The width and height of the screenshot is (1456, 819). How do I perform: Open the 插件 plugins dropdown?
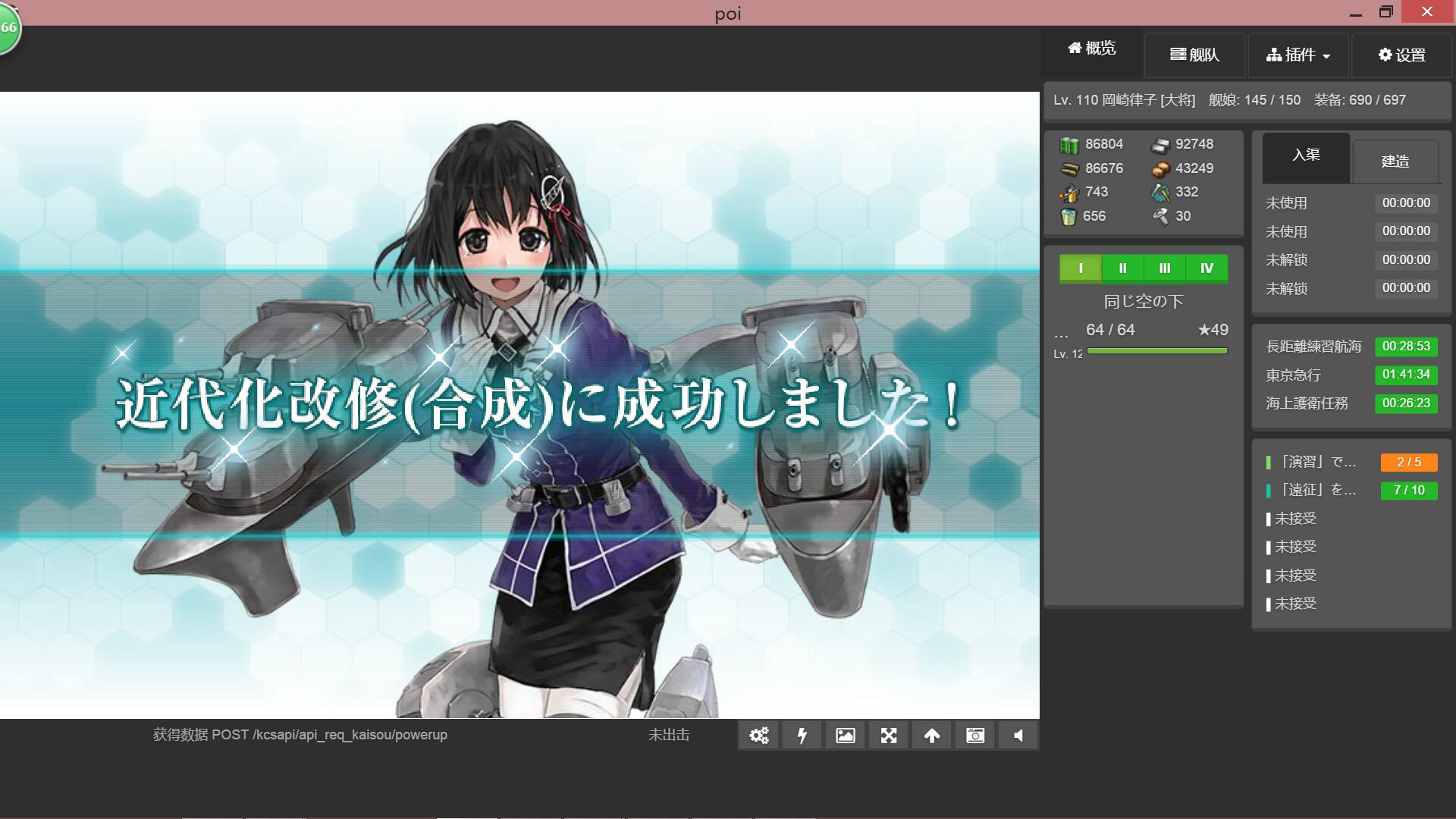coord(1298,55)
